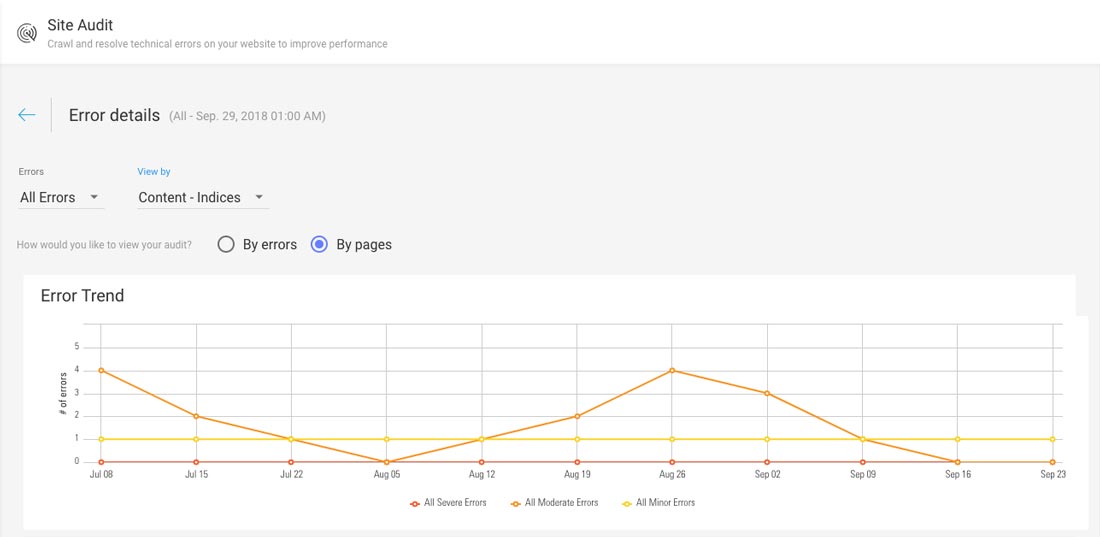Toggle All Moderate Errors legend item

554,503
